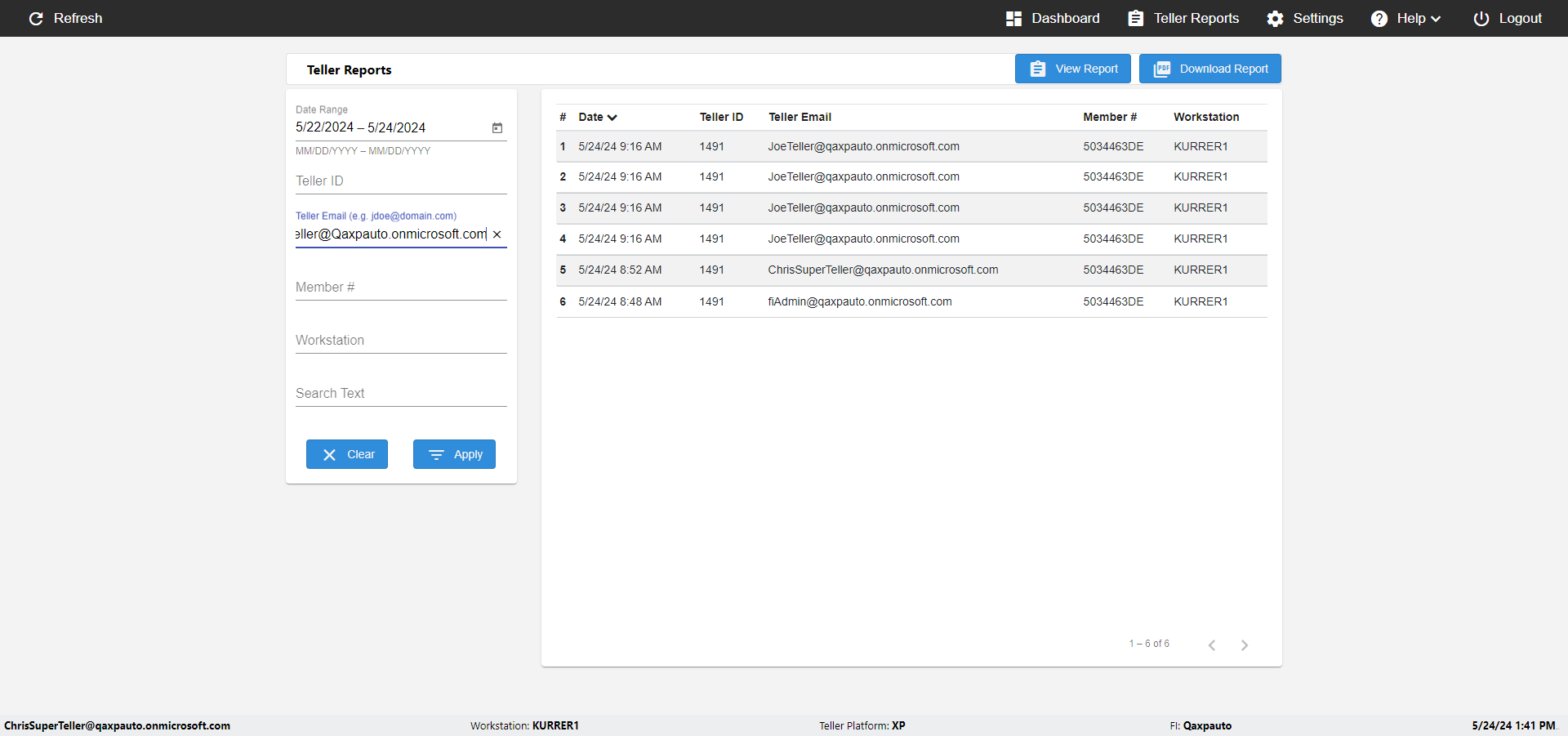The width and height of the screenshot is (1568, 736).
Task: Open the Dashboard page
Action: pyautogui.click(x=1053, y=18)
